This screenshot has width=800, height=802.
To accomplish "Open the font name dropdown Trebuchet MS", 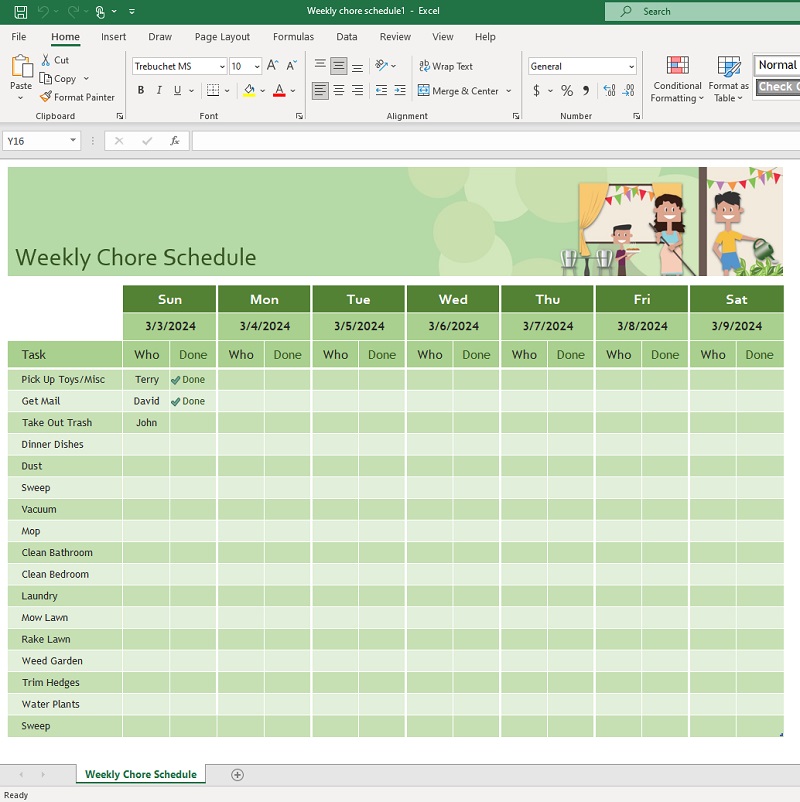I will click(x=222, y=67).
